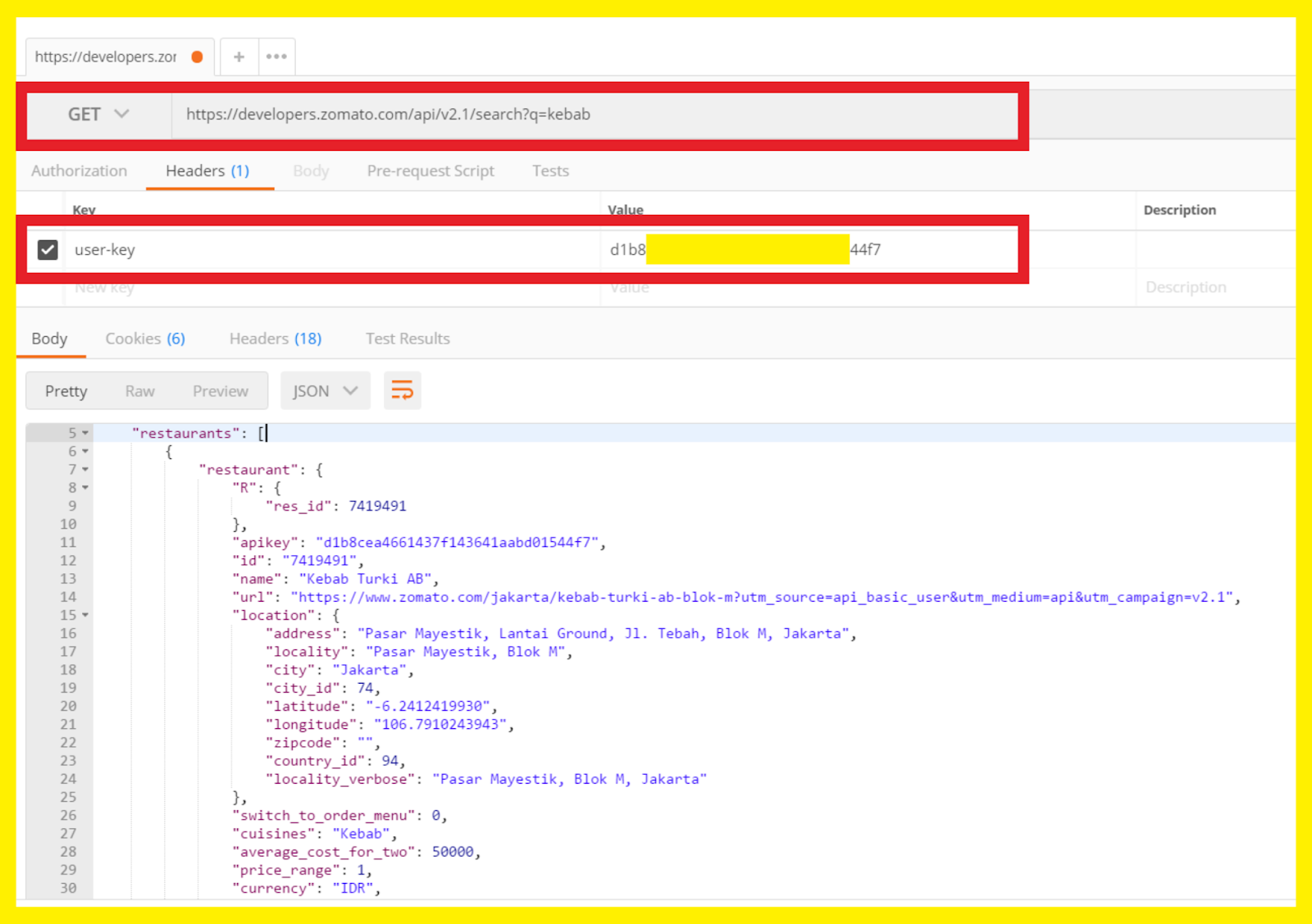Click the unsaved orange dot on request tab
Image resolution: width=1312 pixels, height=924 pixels.
coord(197,57)
